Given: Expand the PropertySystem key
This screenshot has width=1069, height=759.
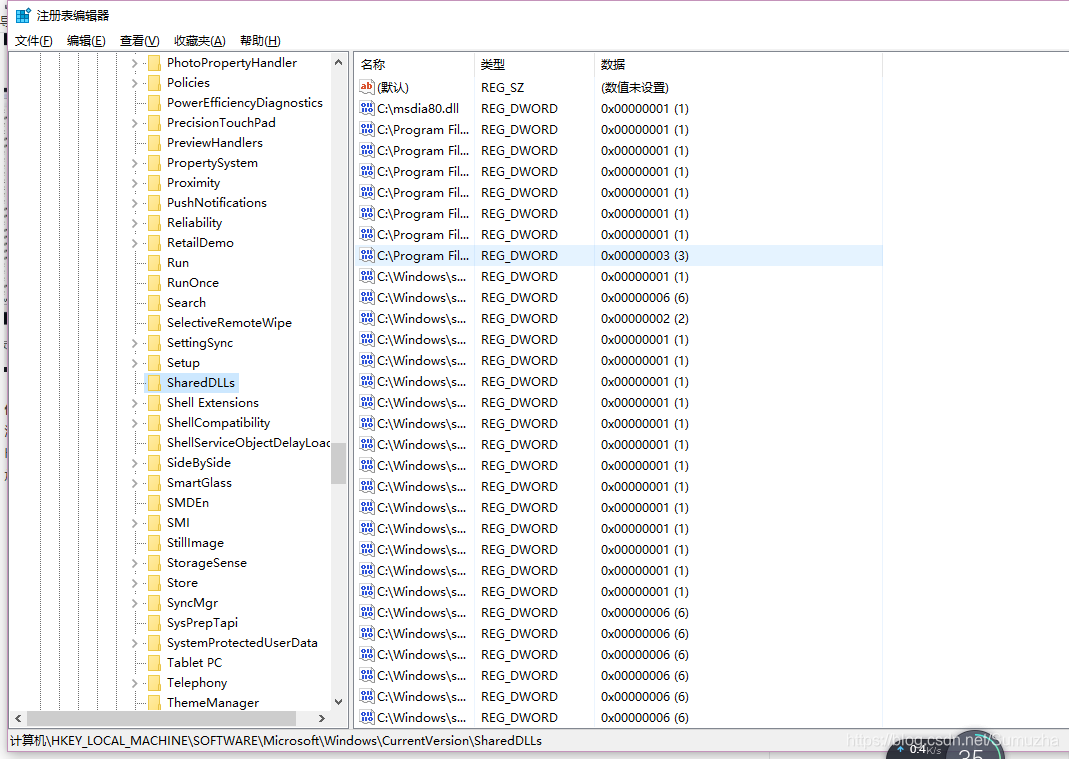Looking at the screenshot, I should [134, 164].
